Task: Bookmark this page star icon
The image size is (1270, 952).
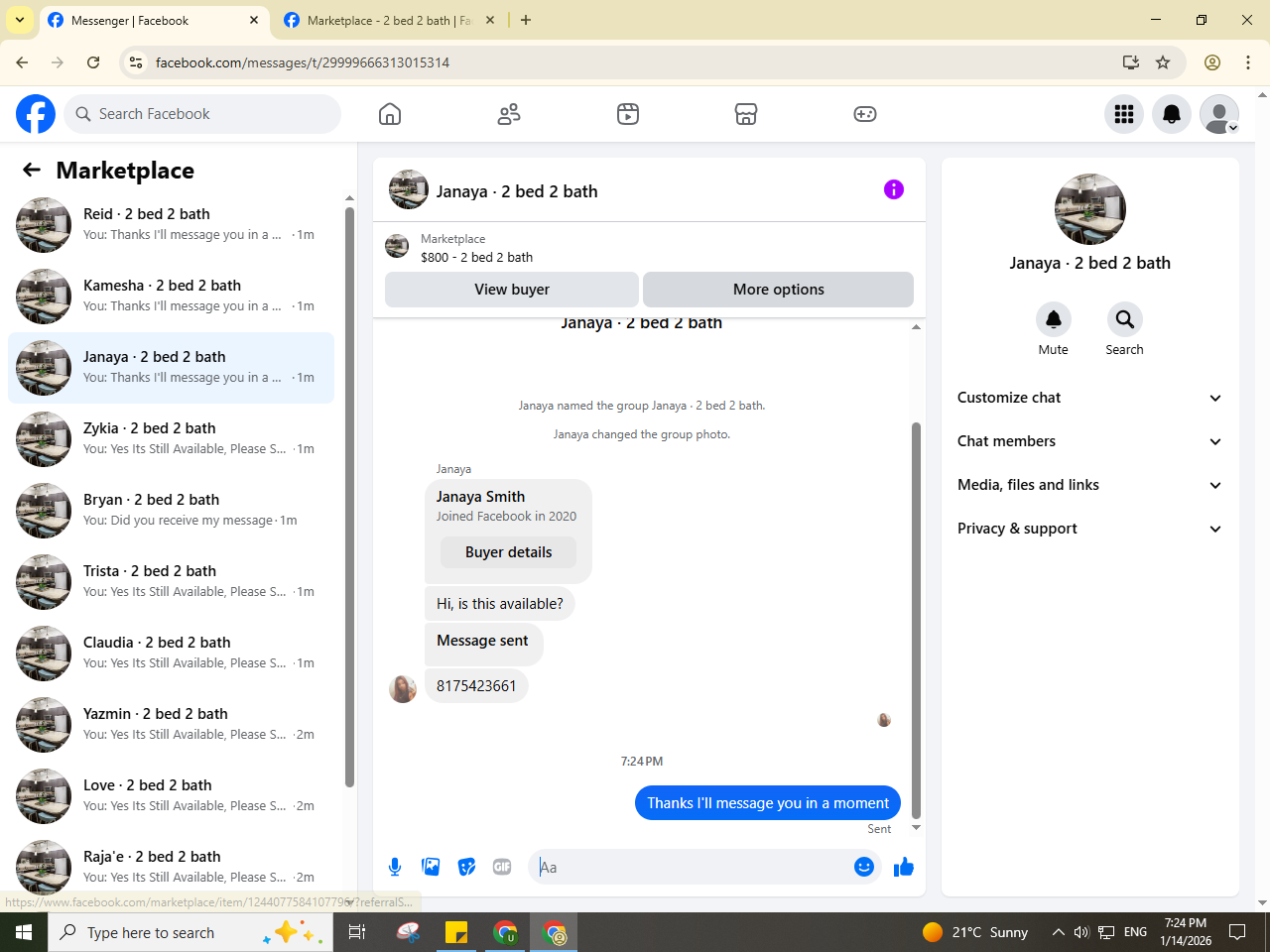Action: point(1163,62)
